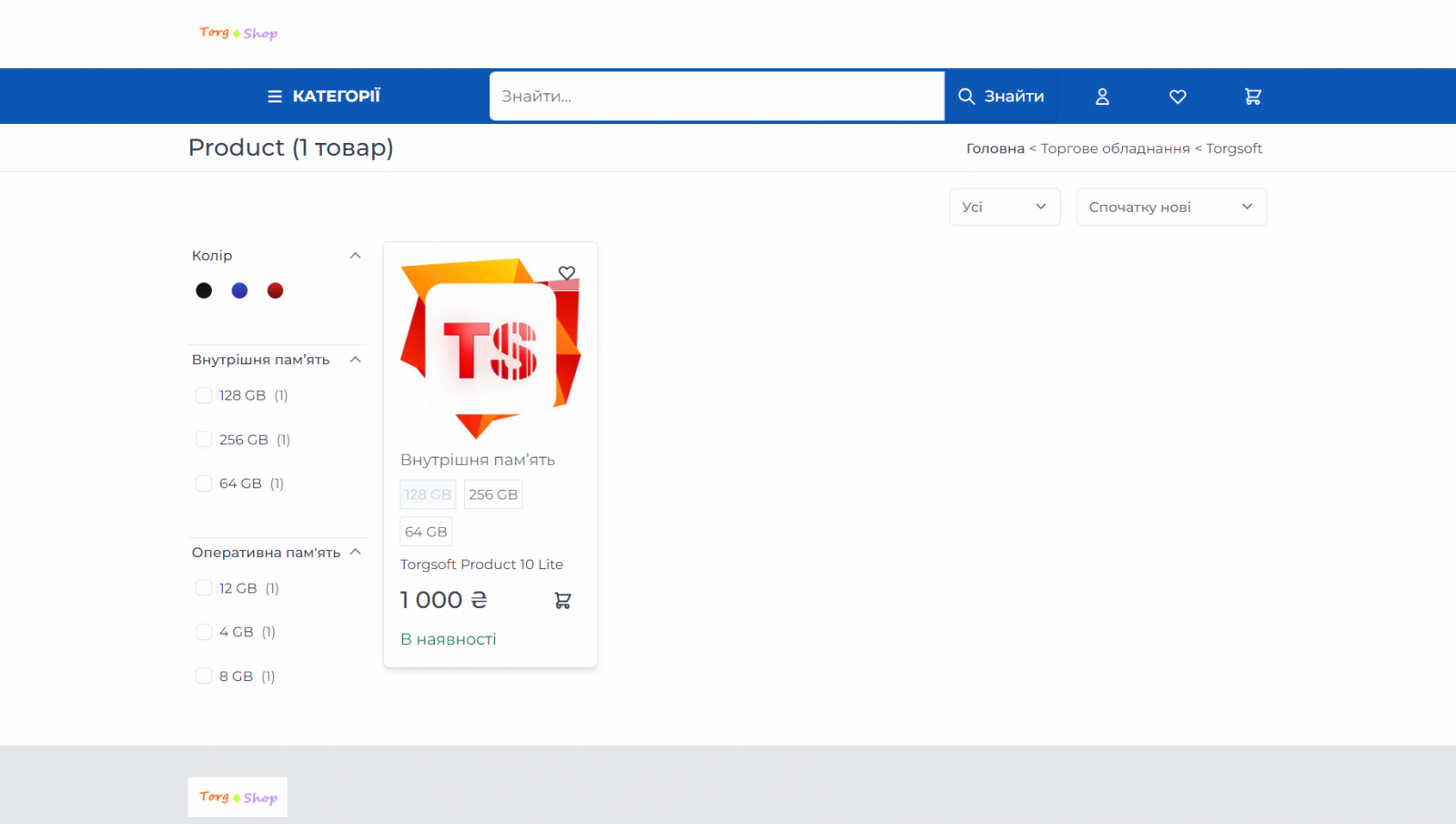Open the КАТЕГОРІЇ hamburger menu

323,97
